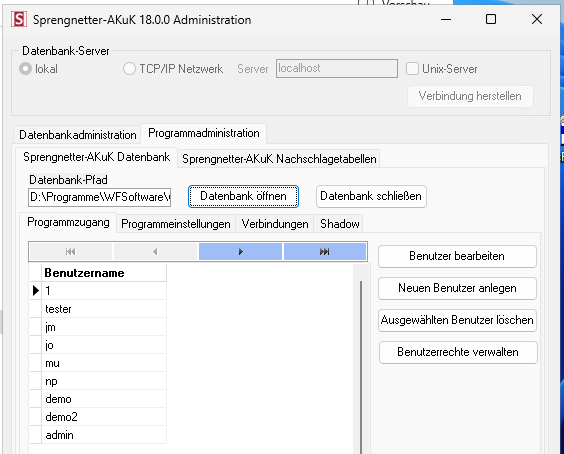The height and width of the screenshot is (454, 564).
Task: Switch to Programmadministration tab
Action: coord(204,133)
